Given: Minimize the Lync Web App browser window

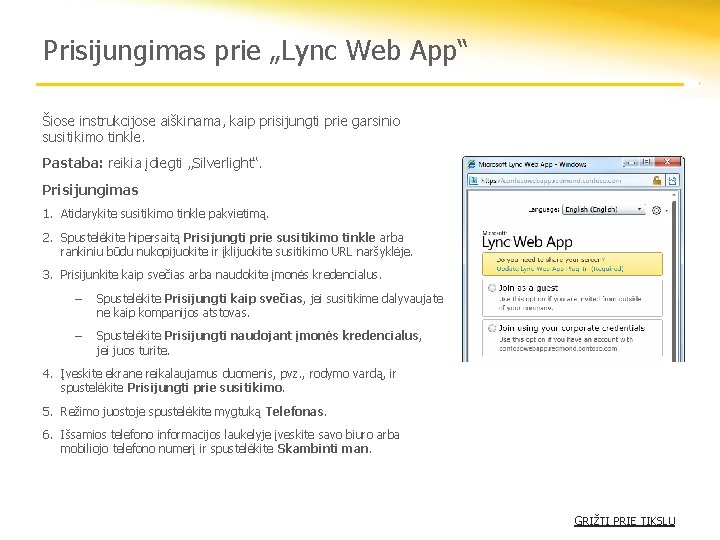Looking at the screenshot, I should tap(631, 162).
